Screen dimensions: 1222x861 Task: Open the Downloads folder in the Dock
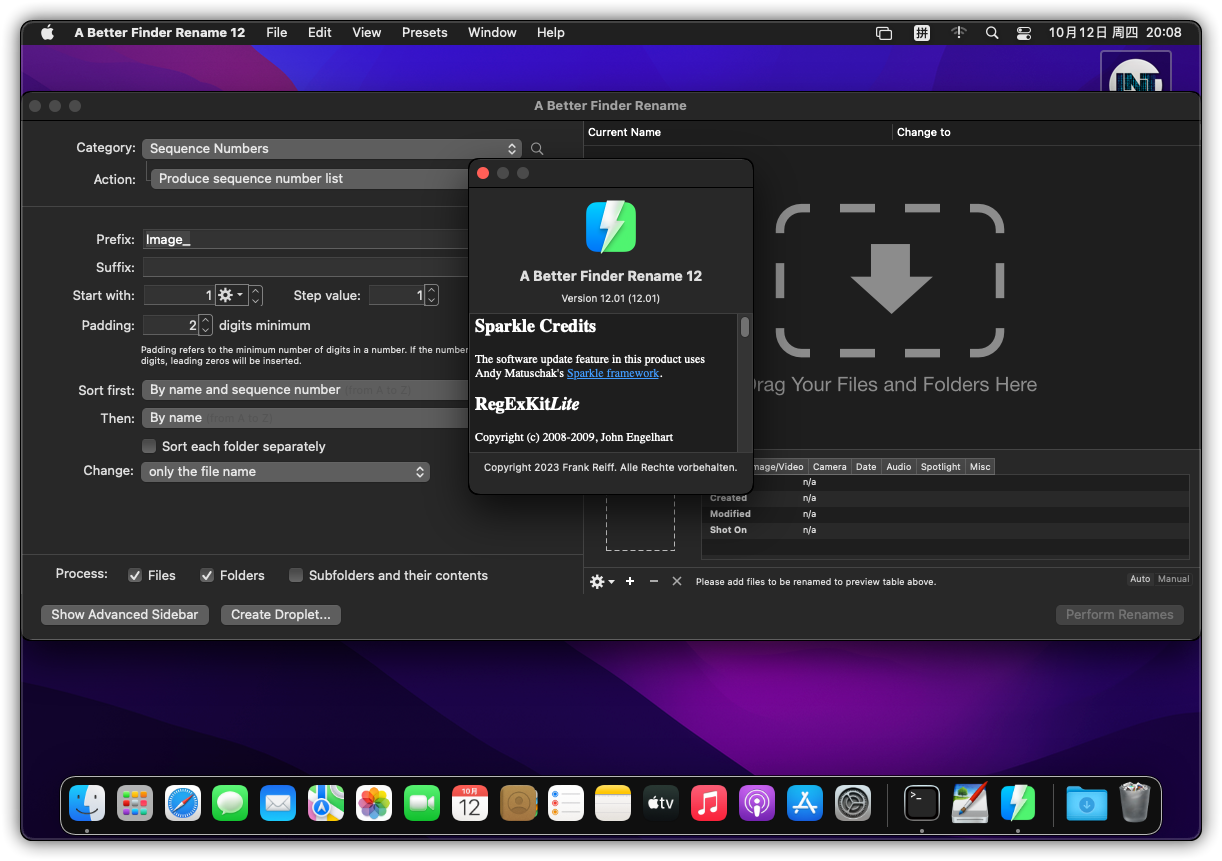click(x=1087, y=803)
